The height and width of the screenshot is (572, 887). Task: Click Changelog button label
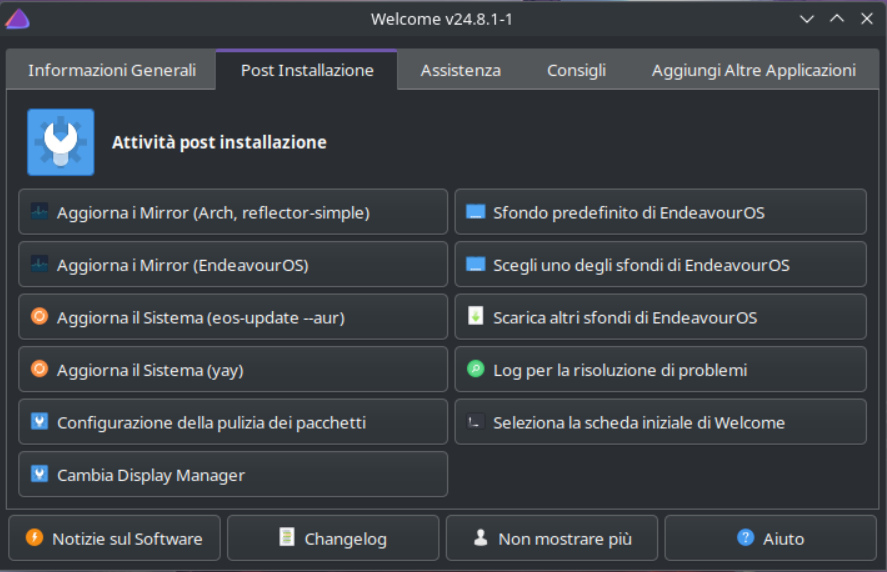(x=346, y=539)
